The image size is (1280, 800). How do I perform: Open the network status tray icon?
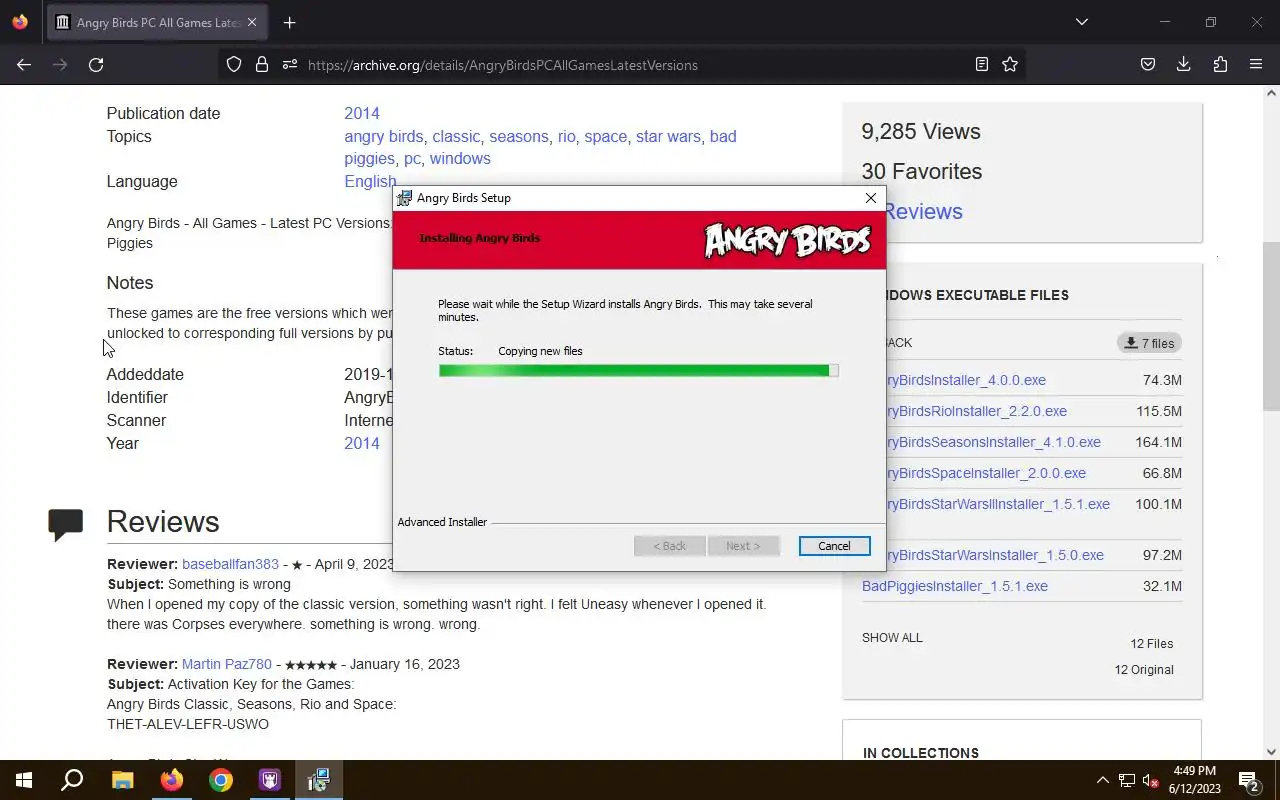tap(1127, 780)
